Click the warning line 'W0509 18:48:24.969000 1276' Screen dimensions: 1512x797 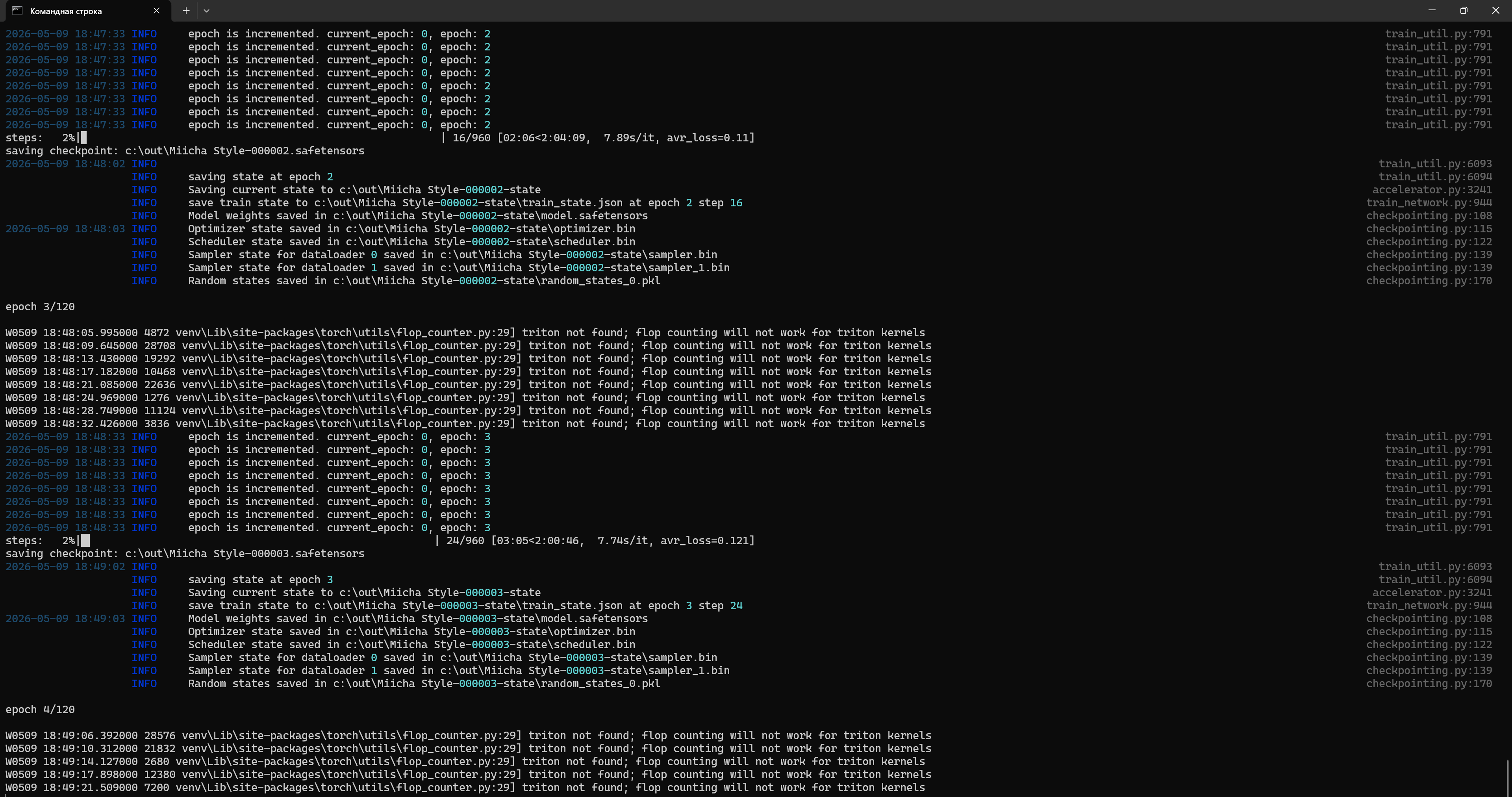[465, 397]
